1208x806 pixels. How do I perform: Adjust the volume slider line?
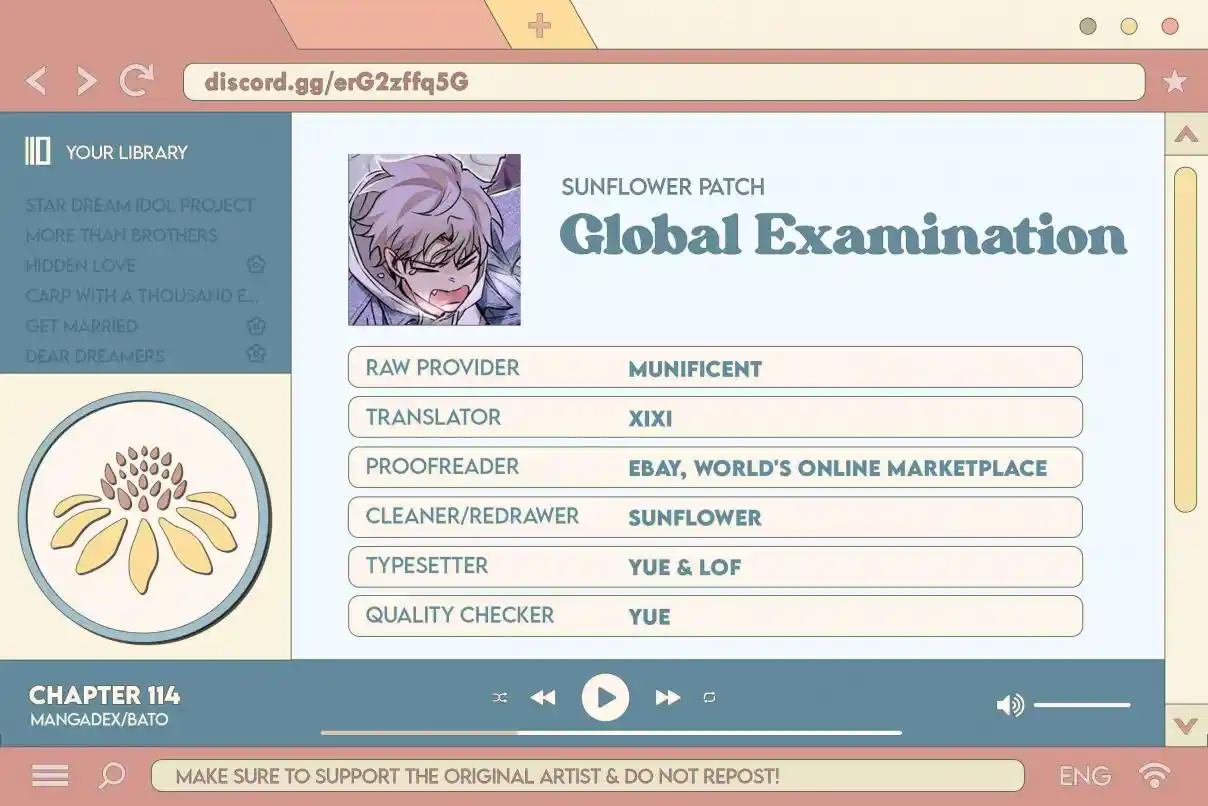pos(1082,705)
